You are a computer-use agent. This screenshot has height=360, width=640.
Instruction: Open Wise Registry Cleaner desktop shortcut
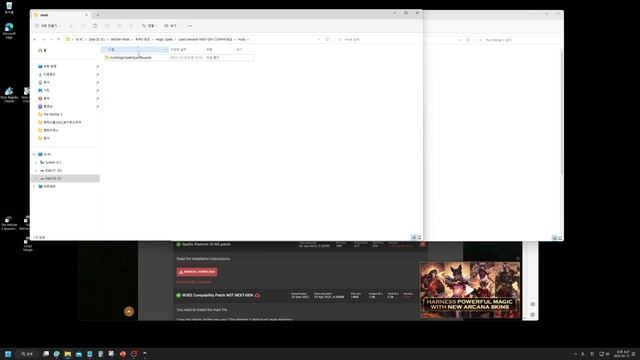click(x=9, y=95)
